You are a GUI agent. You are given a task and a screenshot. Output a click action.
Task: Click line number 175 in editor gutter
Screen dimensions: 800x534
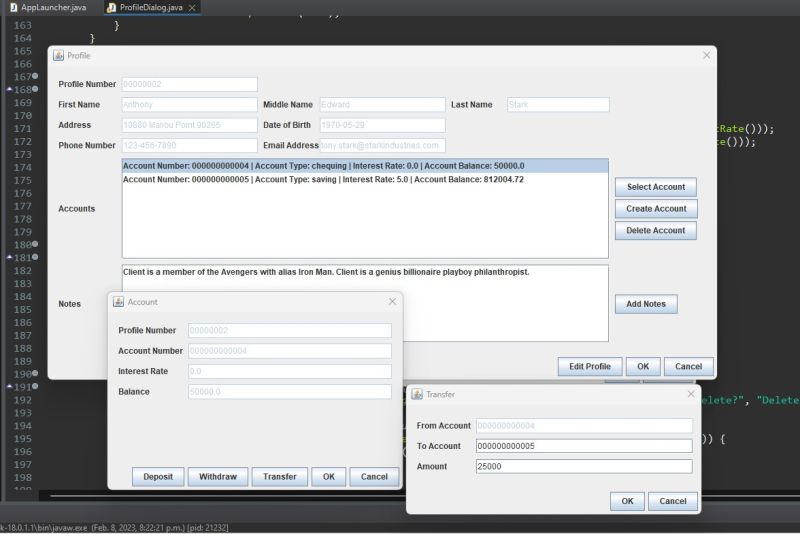click(22, 181)
